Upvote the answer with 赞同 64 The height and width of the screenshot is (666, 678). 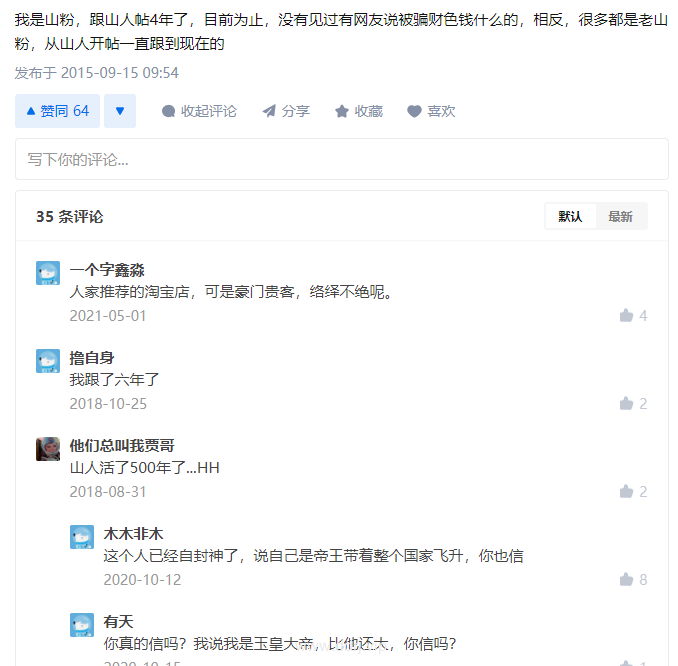pos(57,111)
